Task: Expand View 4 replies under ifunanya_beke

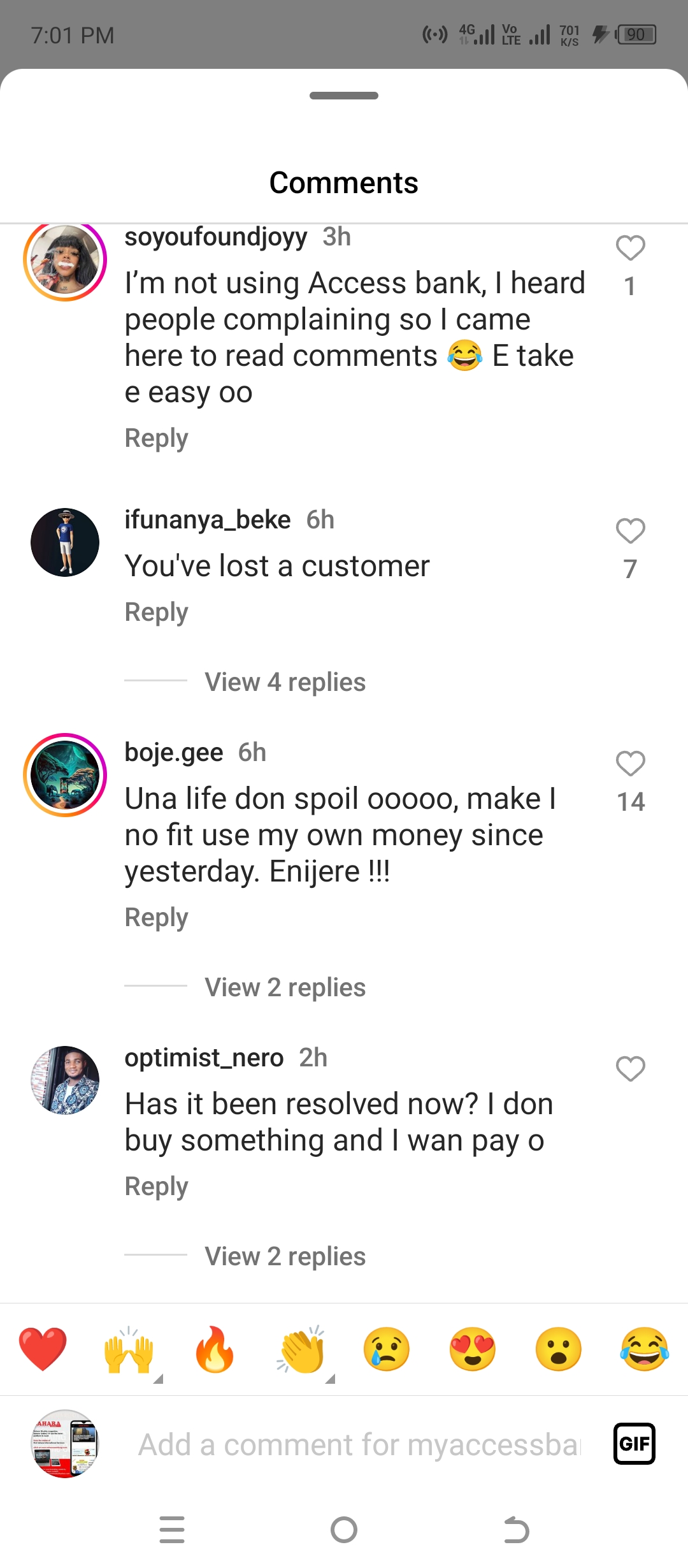Action: pyautogui.click(x=285, y=682)
